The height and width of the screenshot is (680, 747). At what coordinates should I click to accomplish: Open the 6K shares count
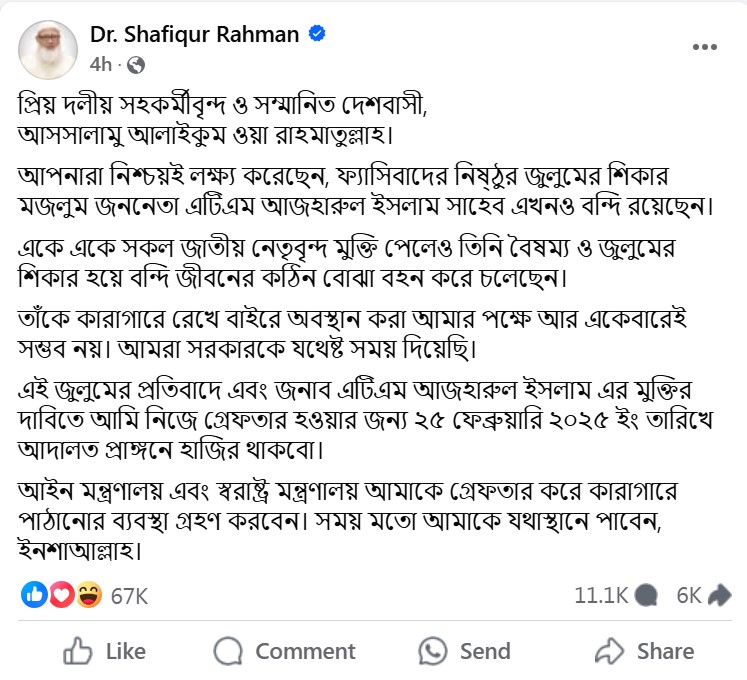[689, 596]
